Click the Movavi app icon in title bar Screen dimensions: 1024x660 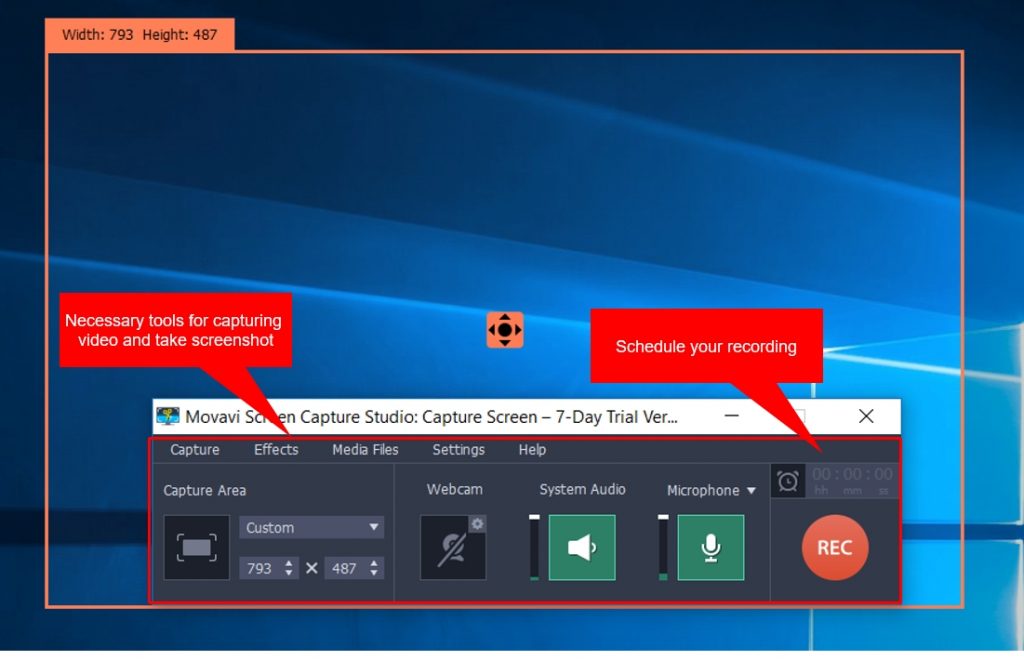point(168,416)
